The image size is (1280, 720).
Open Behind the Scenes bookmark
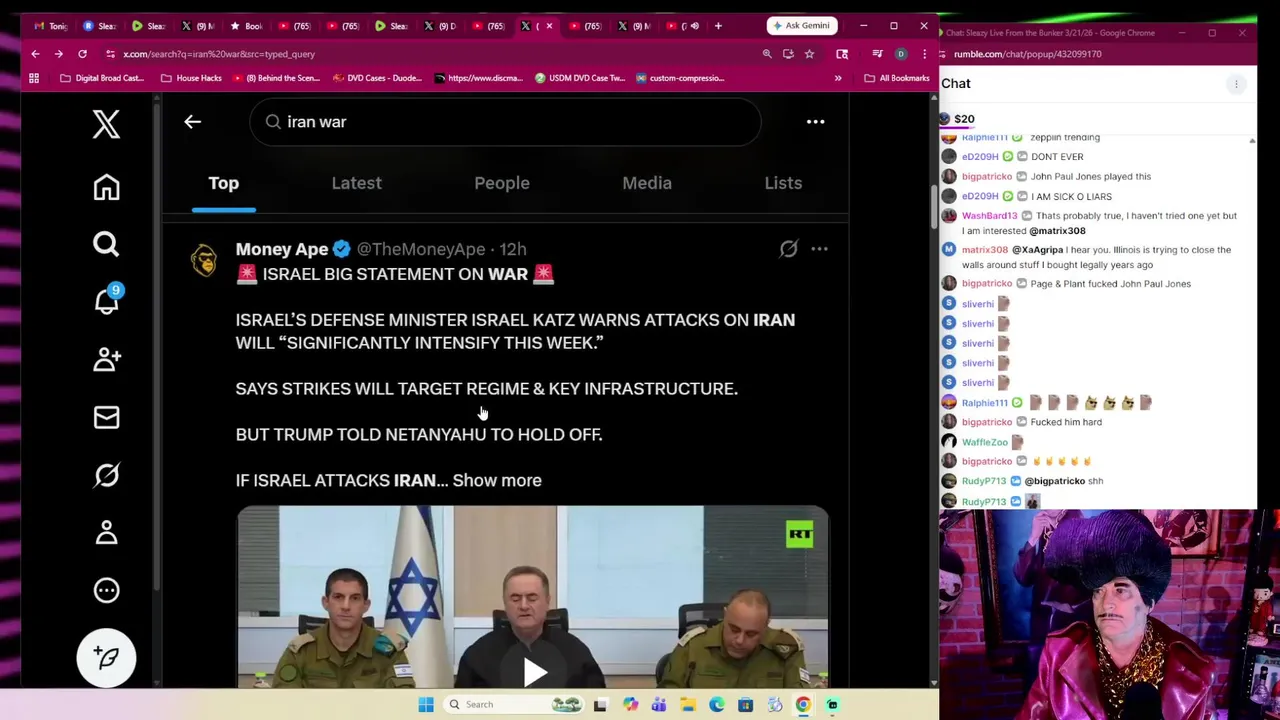tap(275, 78)
